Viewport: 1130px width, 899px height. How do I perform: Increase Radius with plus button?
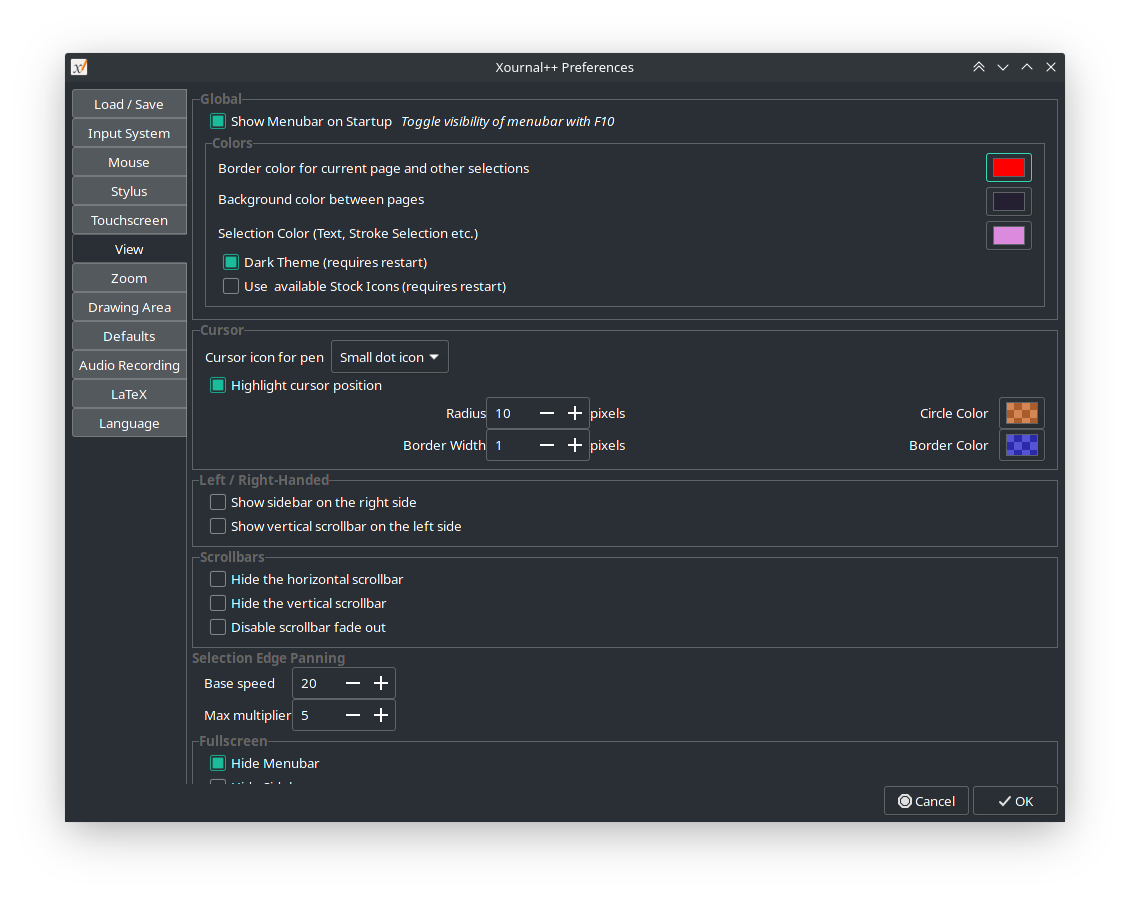[x=574, y=413]
